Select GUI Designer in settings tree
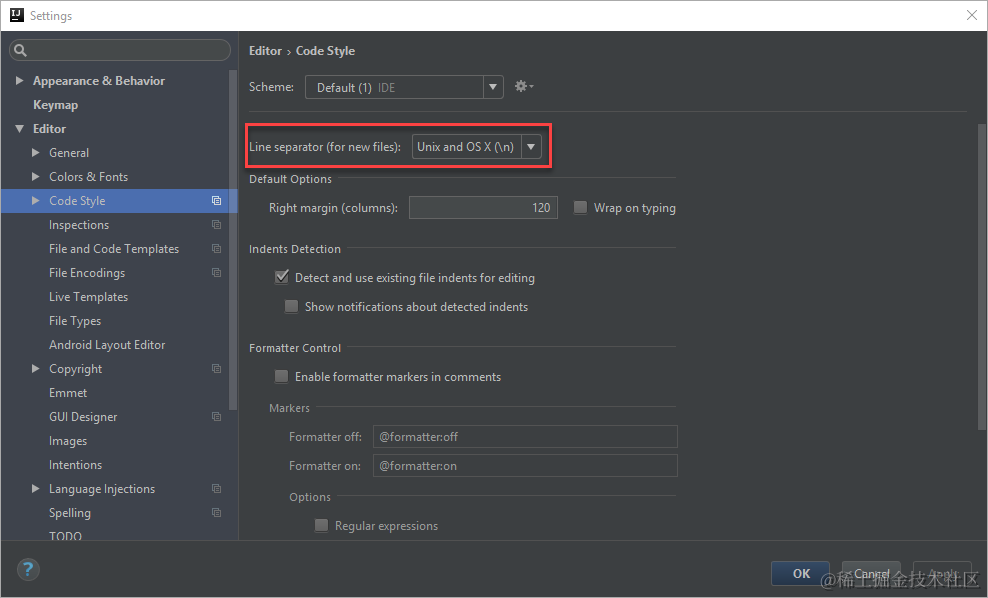The image size is (988, 598). [83, 417]
